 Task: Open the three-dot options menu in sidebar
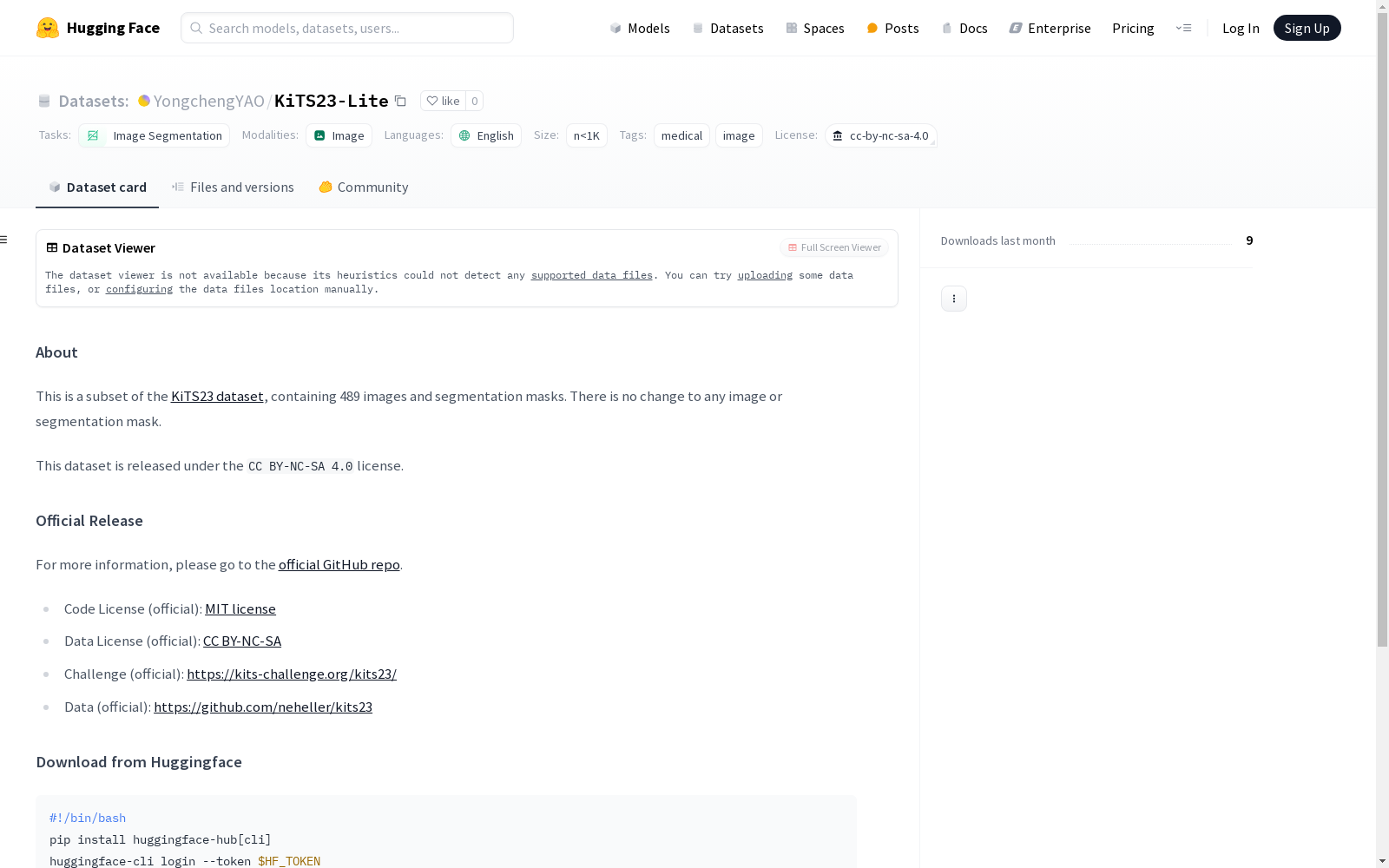(954, 299)
